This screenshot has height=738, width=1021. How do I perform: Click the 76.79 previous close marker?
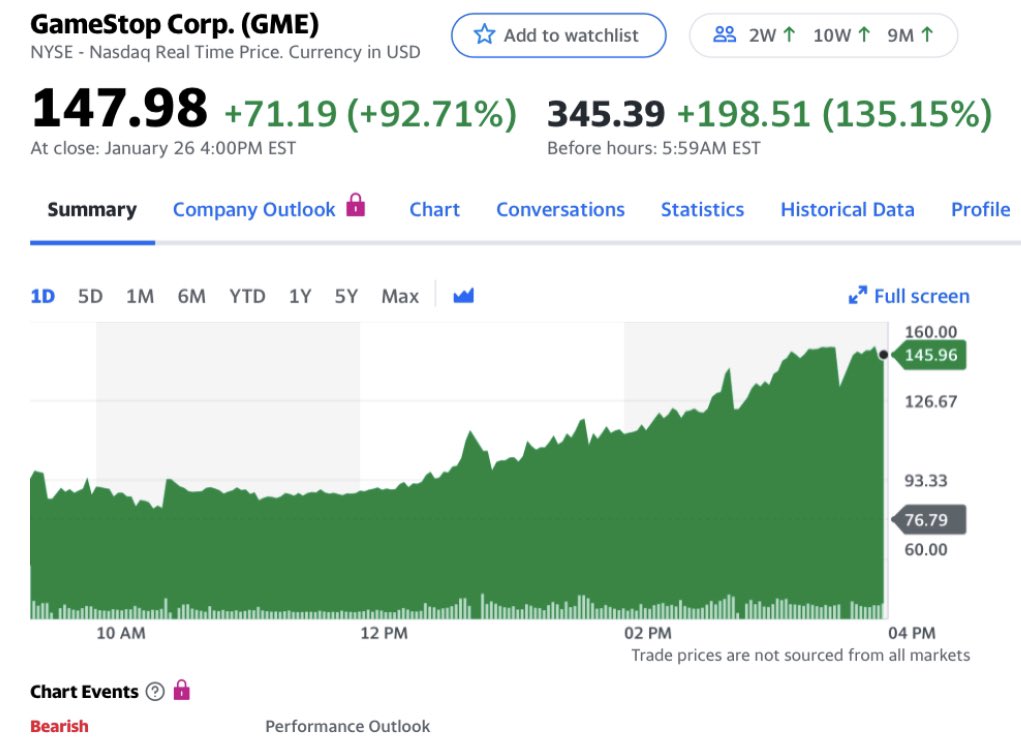click(x=929, y=520)
